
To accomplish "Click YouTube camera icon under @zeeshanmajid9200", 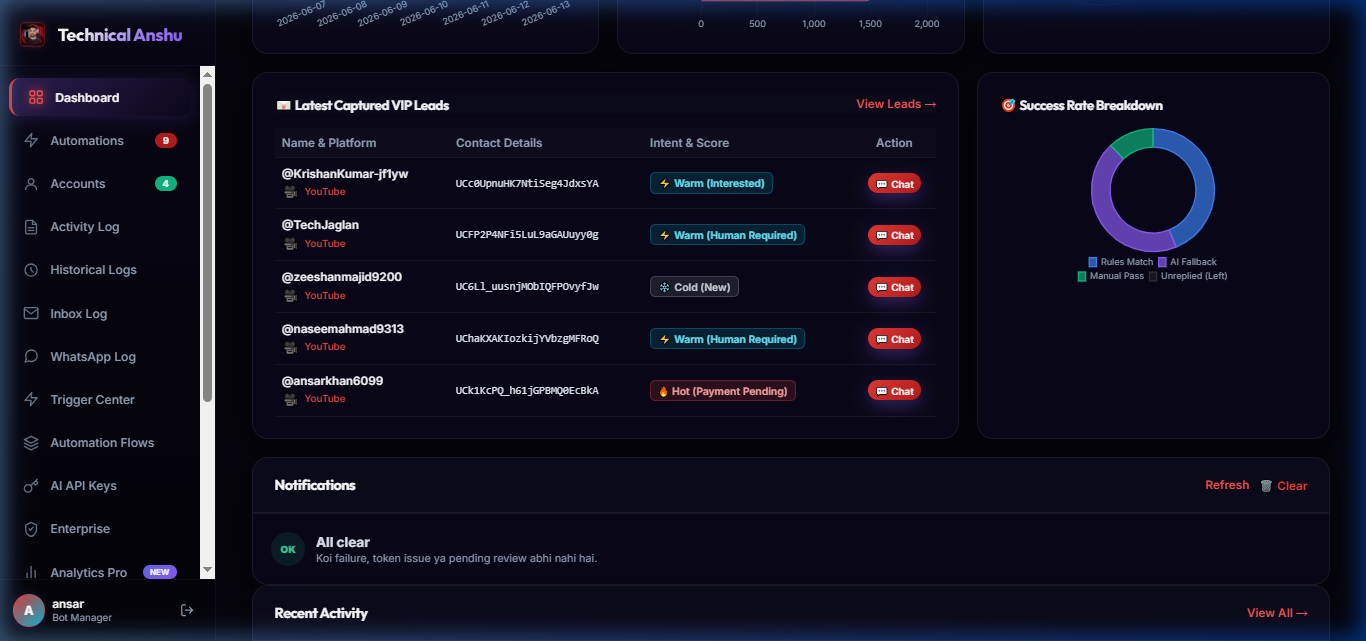I will 290,296.
